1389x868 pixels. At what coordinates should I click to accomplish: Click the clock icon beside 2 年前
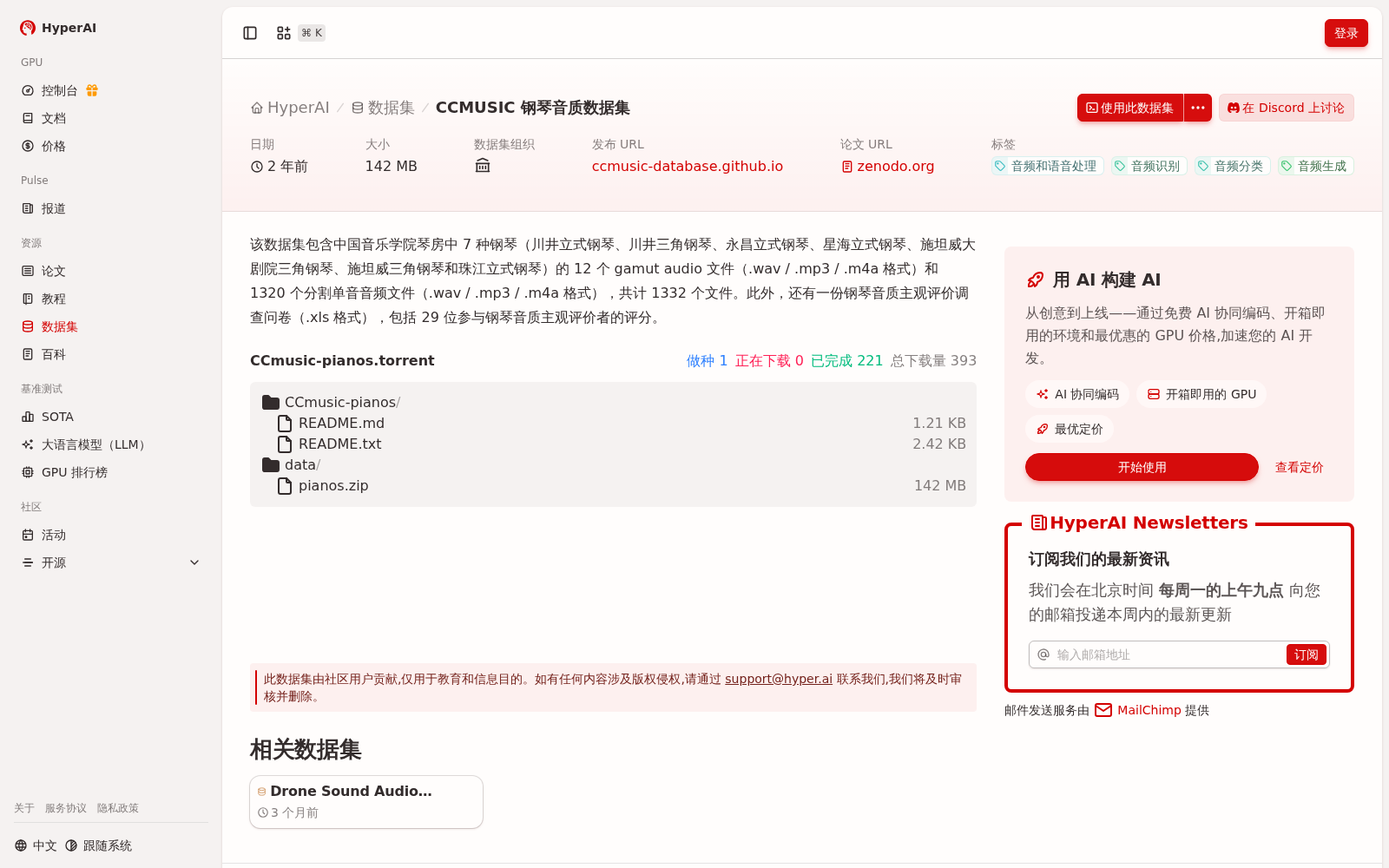(x=257, y=167)
